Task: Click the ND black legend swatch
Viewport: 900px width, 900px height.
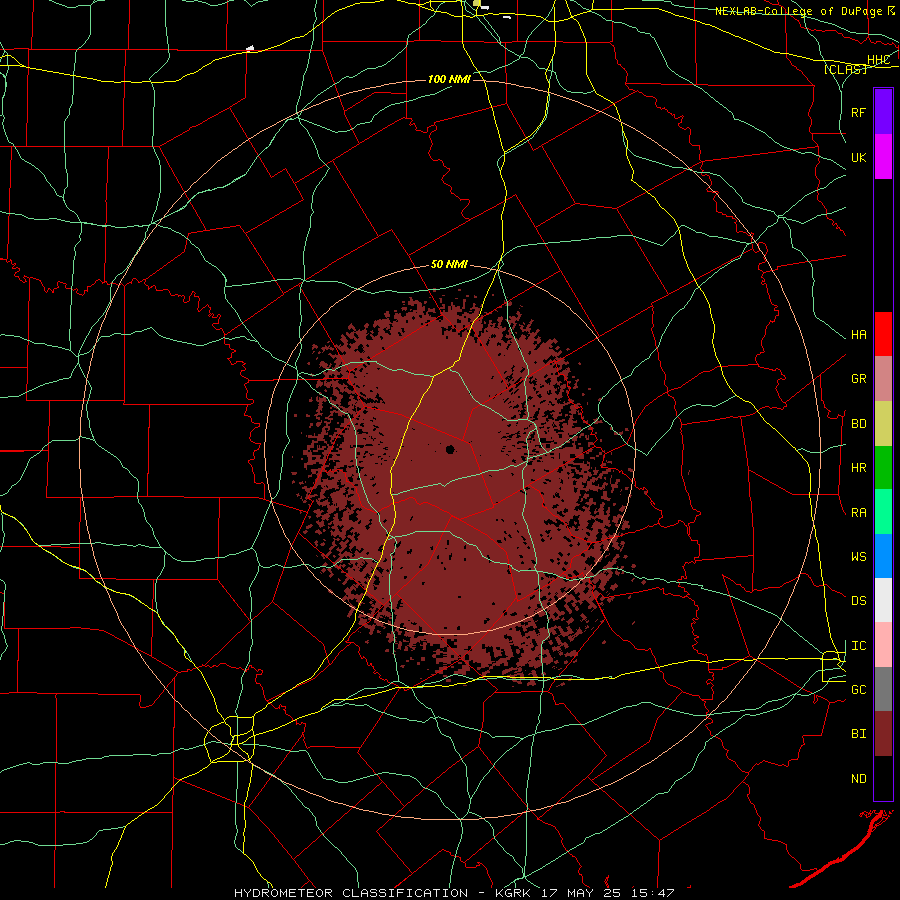Action: 883,778
